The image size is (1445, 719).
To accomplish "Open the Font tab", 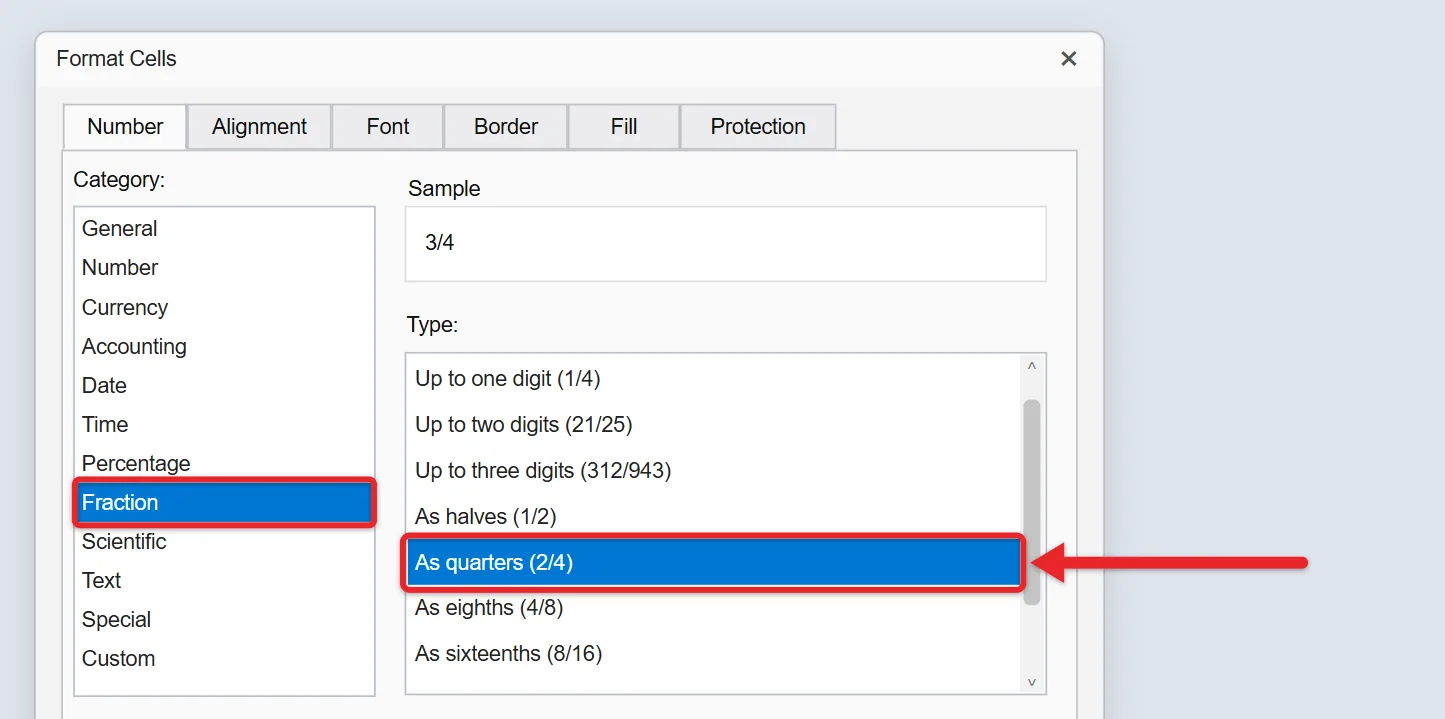I will tap(387, 127).
